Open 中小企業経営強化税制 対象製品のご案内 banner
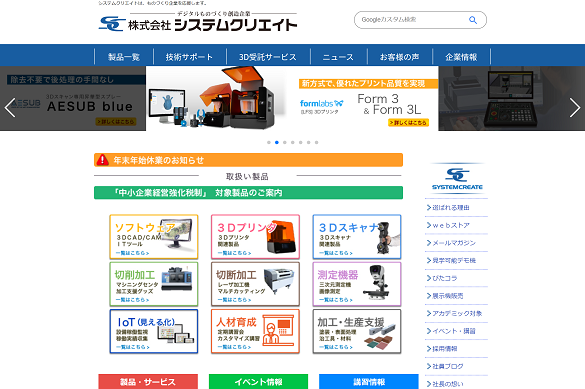The image size is (585, 389). coord(248,193)
